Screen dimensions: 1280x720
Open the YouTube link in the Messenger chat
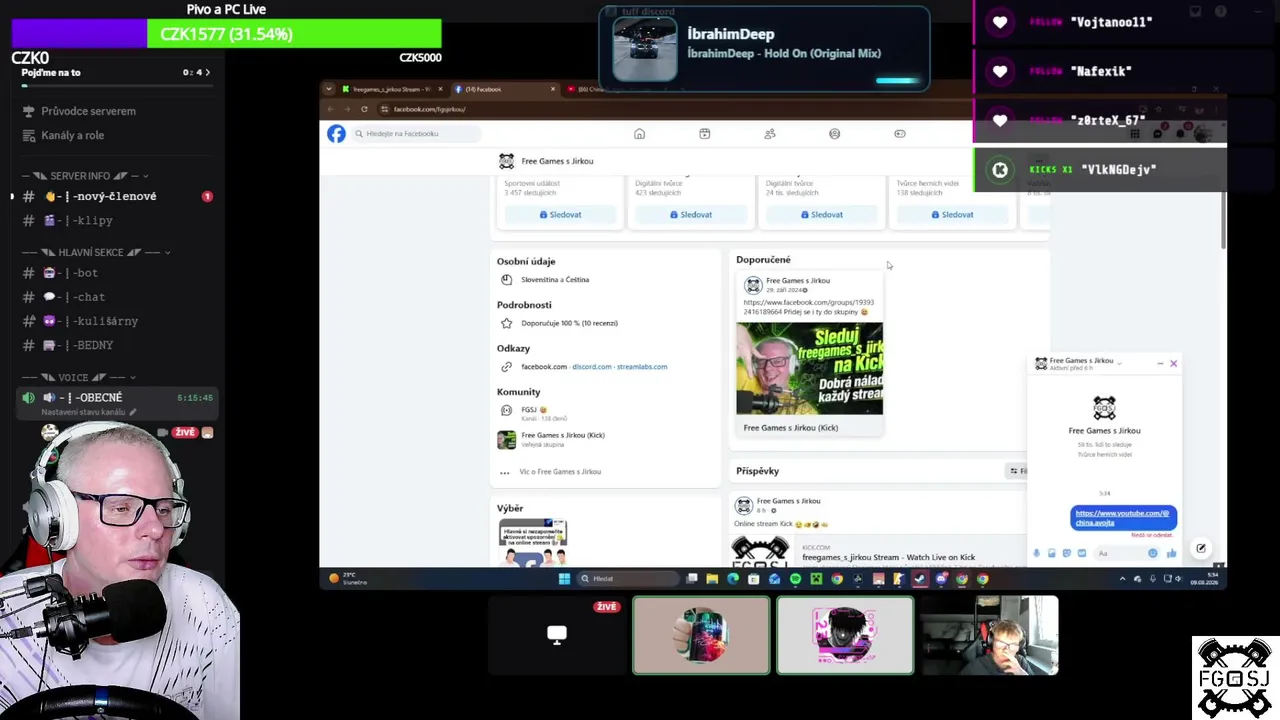click(x=1122, y=517)
